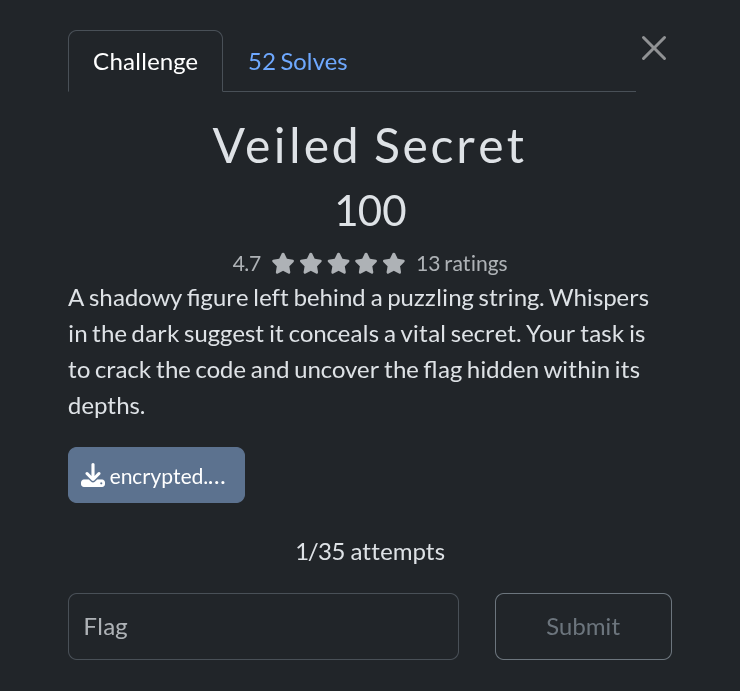Click the description starting 'A shadowy figure'
This screenshot has width=740, height=691.
click(x=358, y=299)
